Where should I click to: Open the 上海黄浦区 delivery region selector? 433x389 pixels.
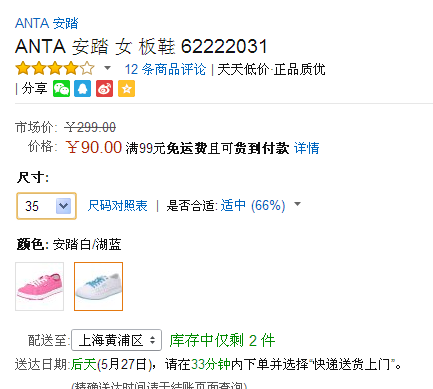pyautogui.click(x=117, y=340)
